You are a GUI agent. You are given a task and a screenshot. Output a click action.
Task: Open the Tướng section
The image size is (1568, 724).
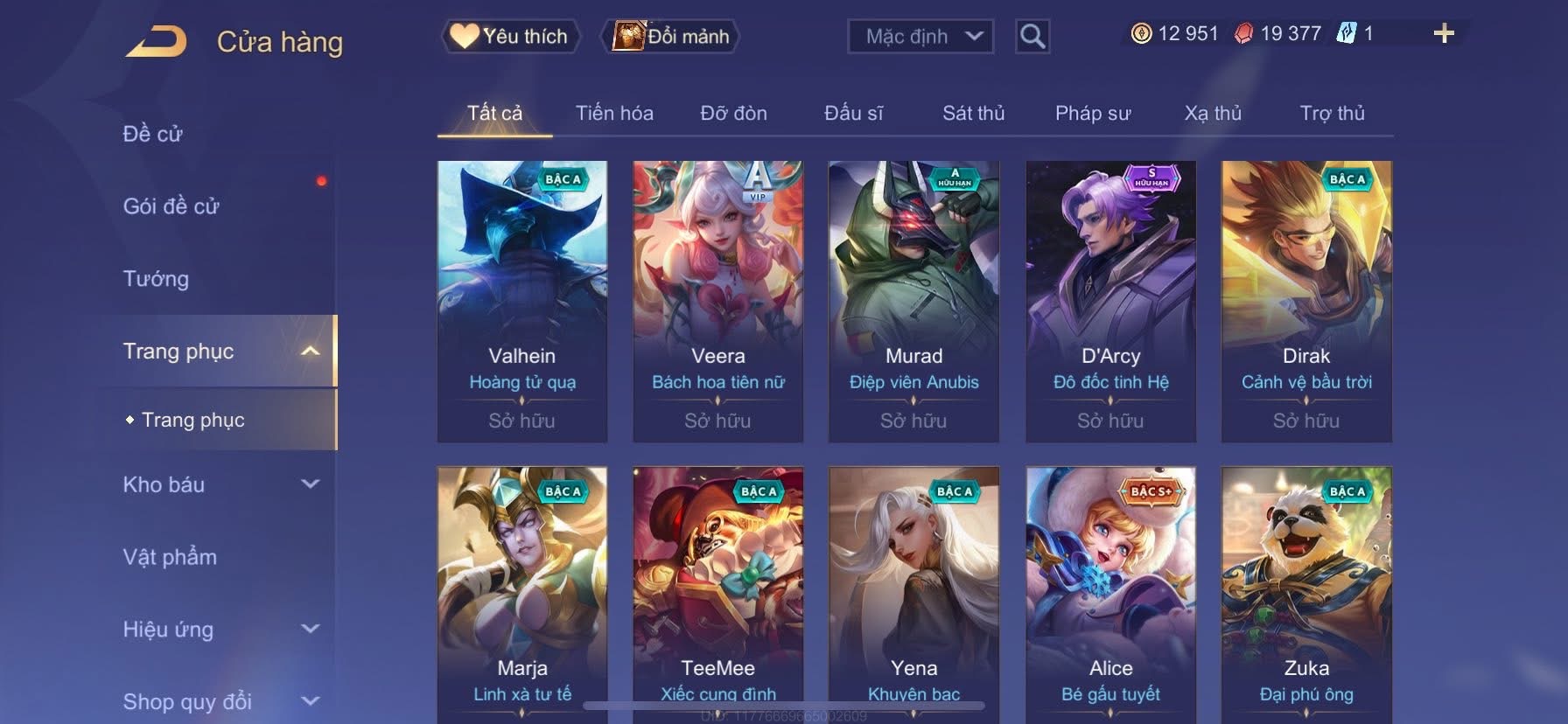[156, 279]
